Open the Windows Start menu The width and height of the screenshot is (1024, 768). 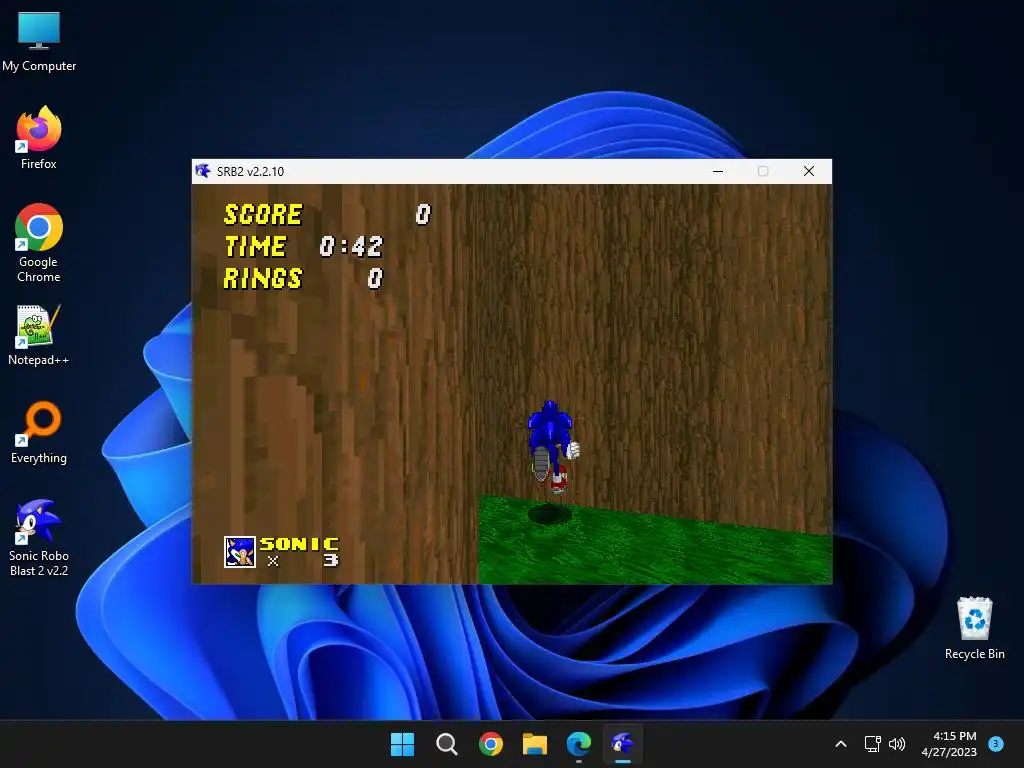[402, 744]
